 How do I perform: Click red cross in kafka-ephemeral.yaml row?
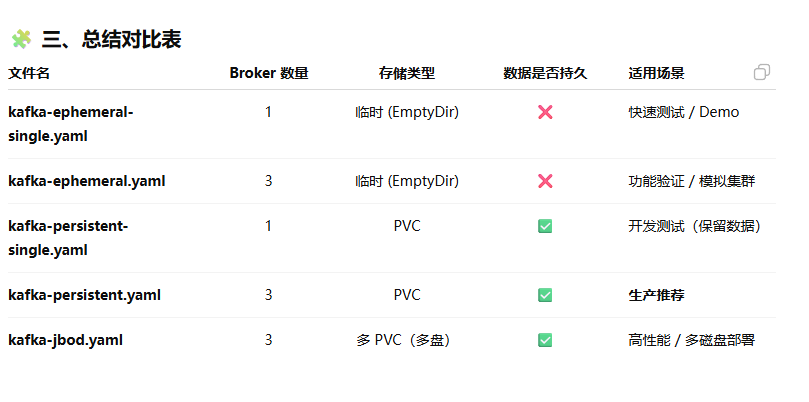pyautogui.click(x=545, y=181)
